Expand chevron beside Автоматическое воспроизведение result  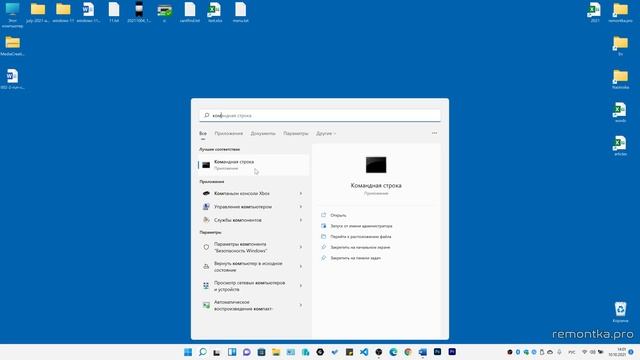301,305
